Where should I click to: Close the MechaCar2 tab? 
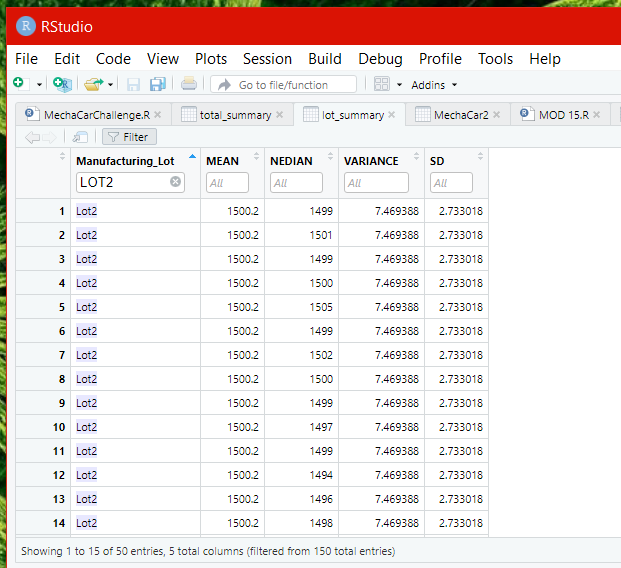pos(497,115)
